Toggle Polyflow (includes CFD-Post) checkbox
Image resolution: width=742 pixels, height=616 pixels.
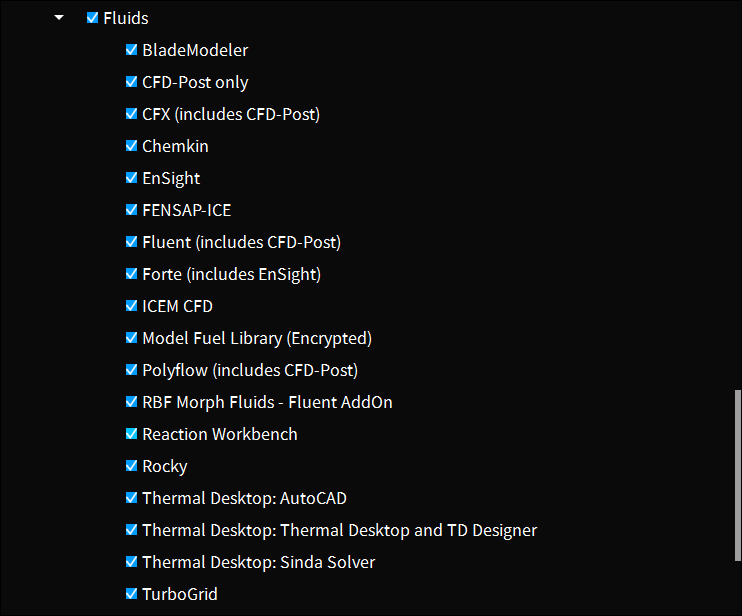point(131,370)
